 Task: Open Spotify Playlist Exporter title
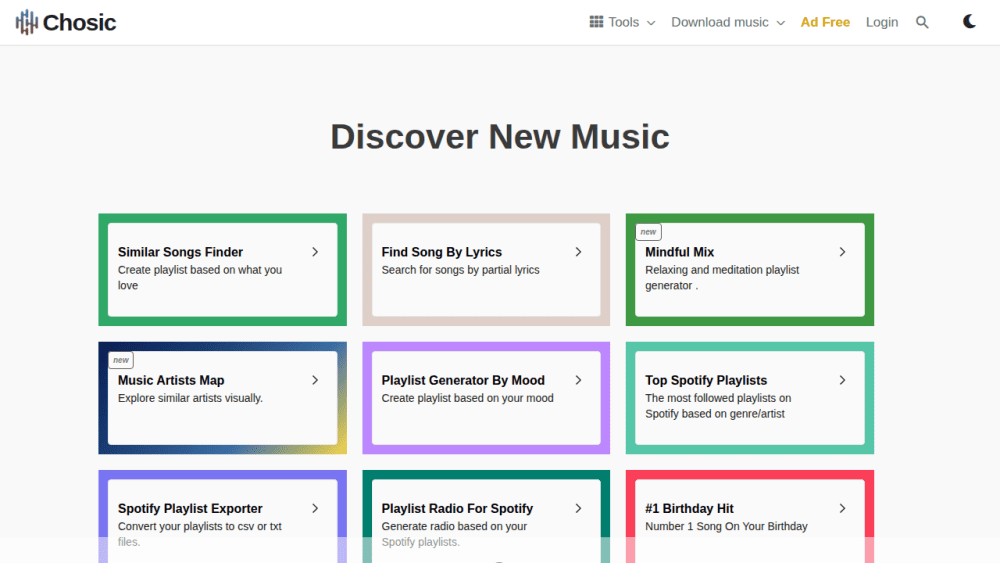pos(190,508)
